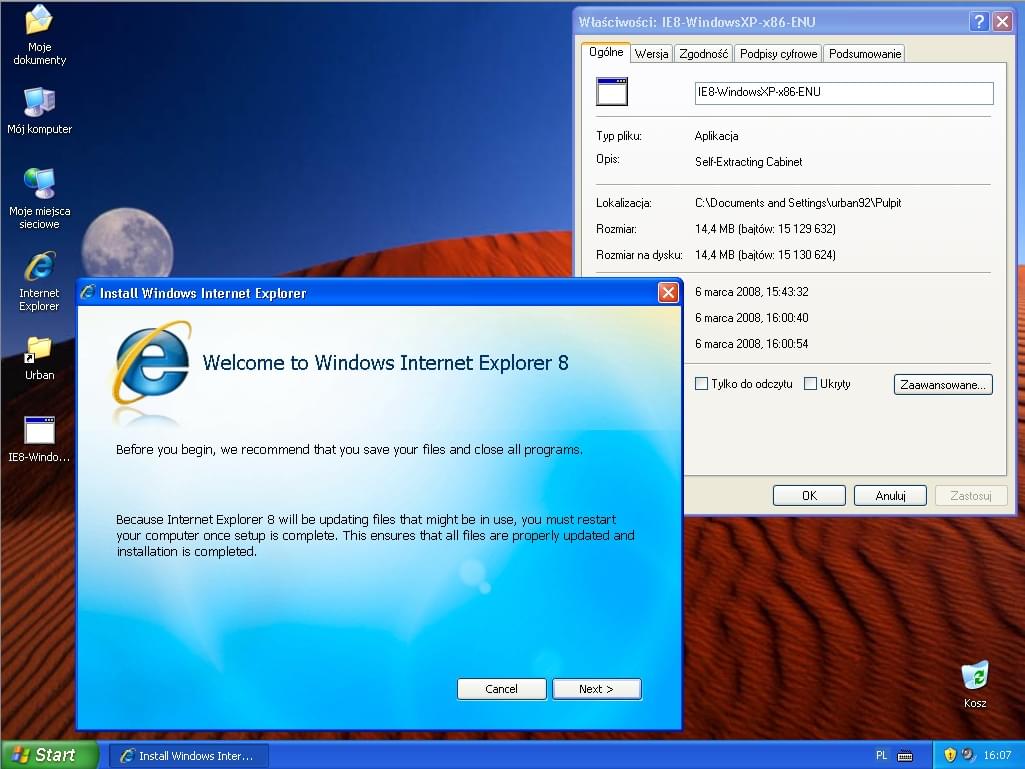Launch Internet Explorer desktop shortcut
The image size is (1025, 769).
click(39, 280)
